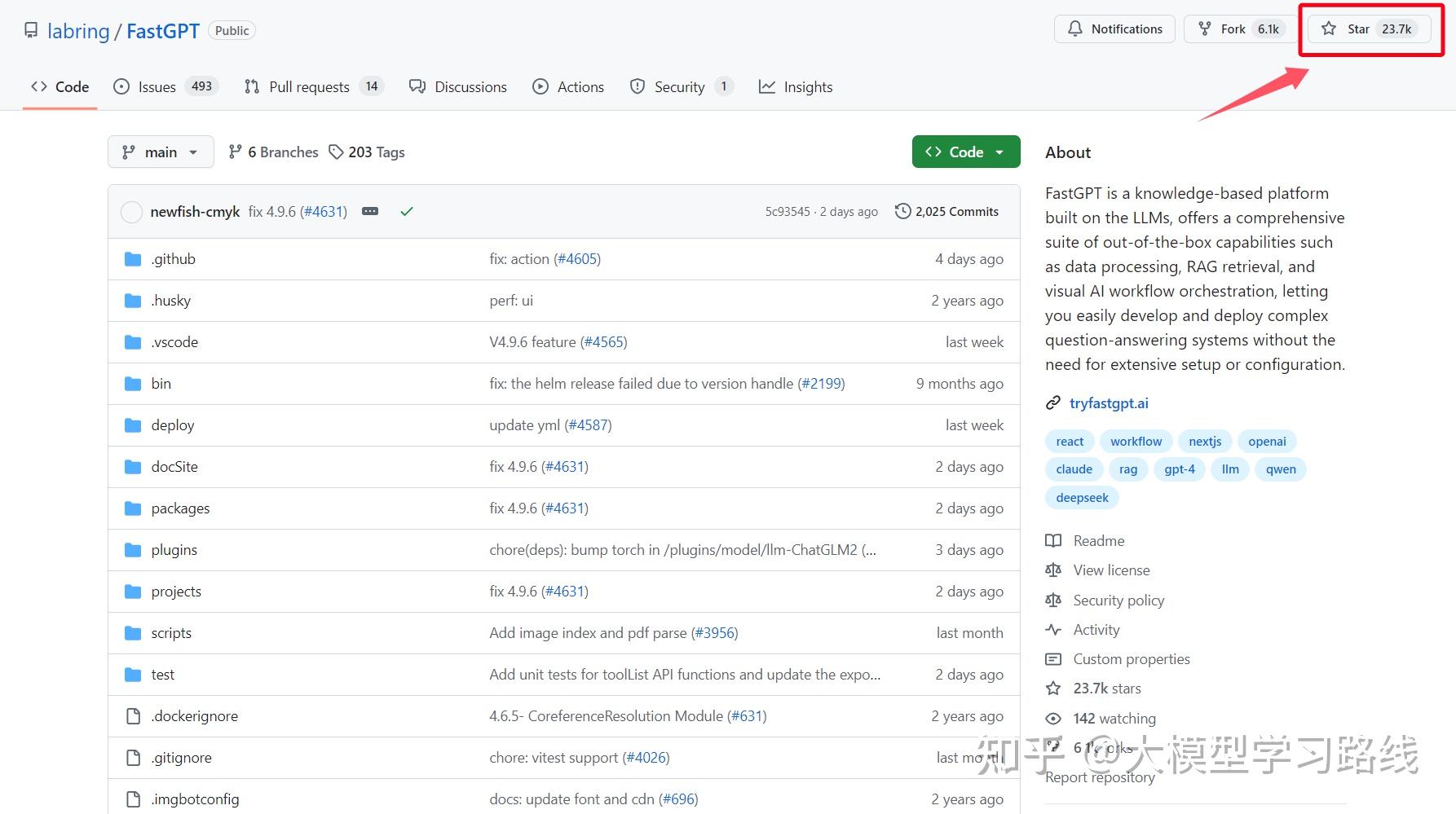Click the green commit status checkmark
Screen dimensions: 1456x814
(x=407, y=212)
